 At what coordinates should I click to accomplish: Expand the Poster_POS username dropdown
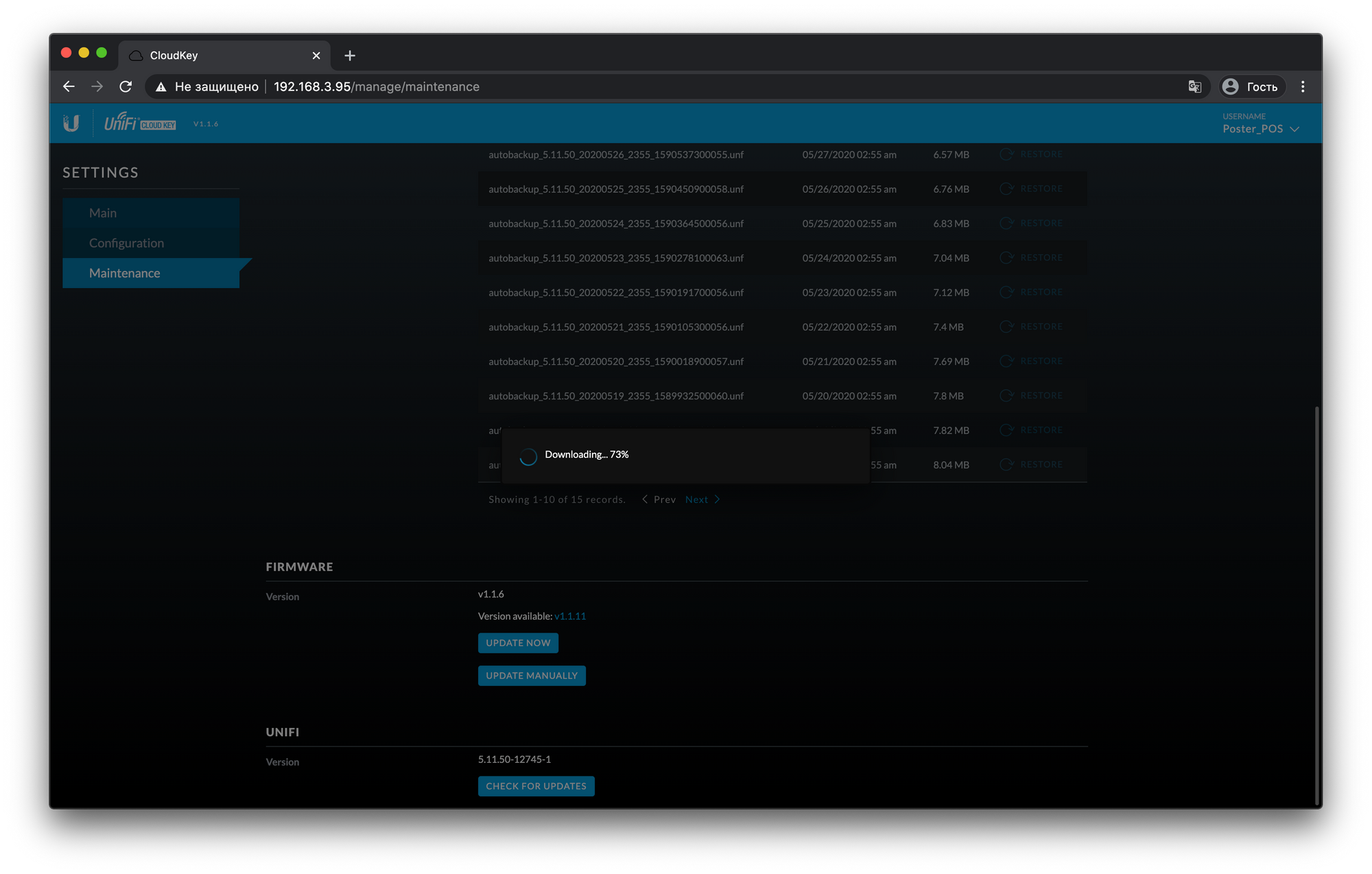[1261, 128]
